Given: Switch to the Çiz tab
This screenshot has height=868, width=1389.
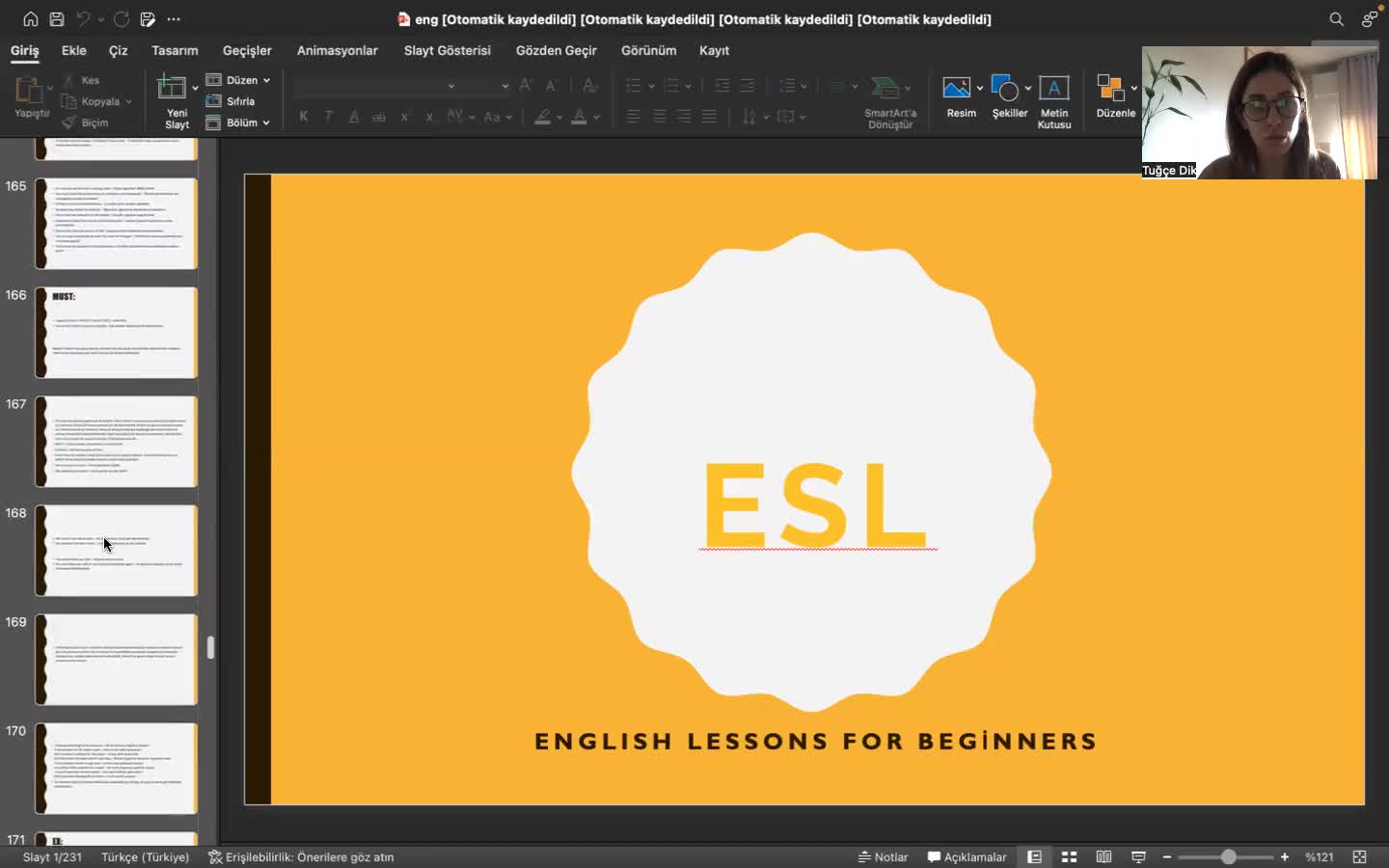Looking at the screenshot, I should [119, 50].
